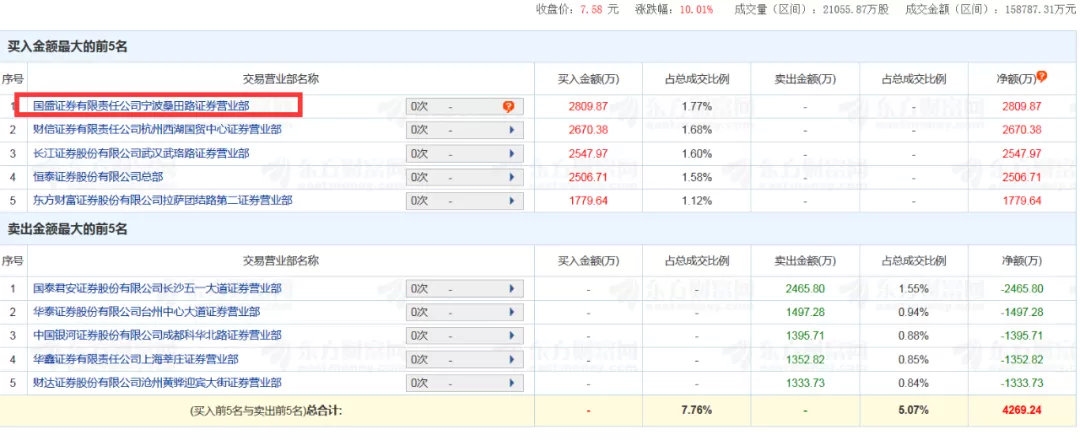1080x440 pixels.
Task: Click sell amount 1333.73 cell
Action: pyautogui.click(x=805, y=382)
